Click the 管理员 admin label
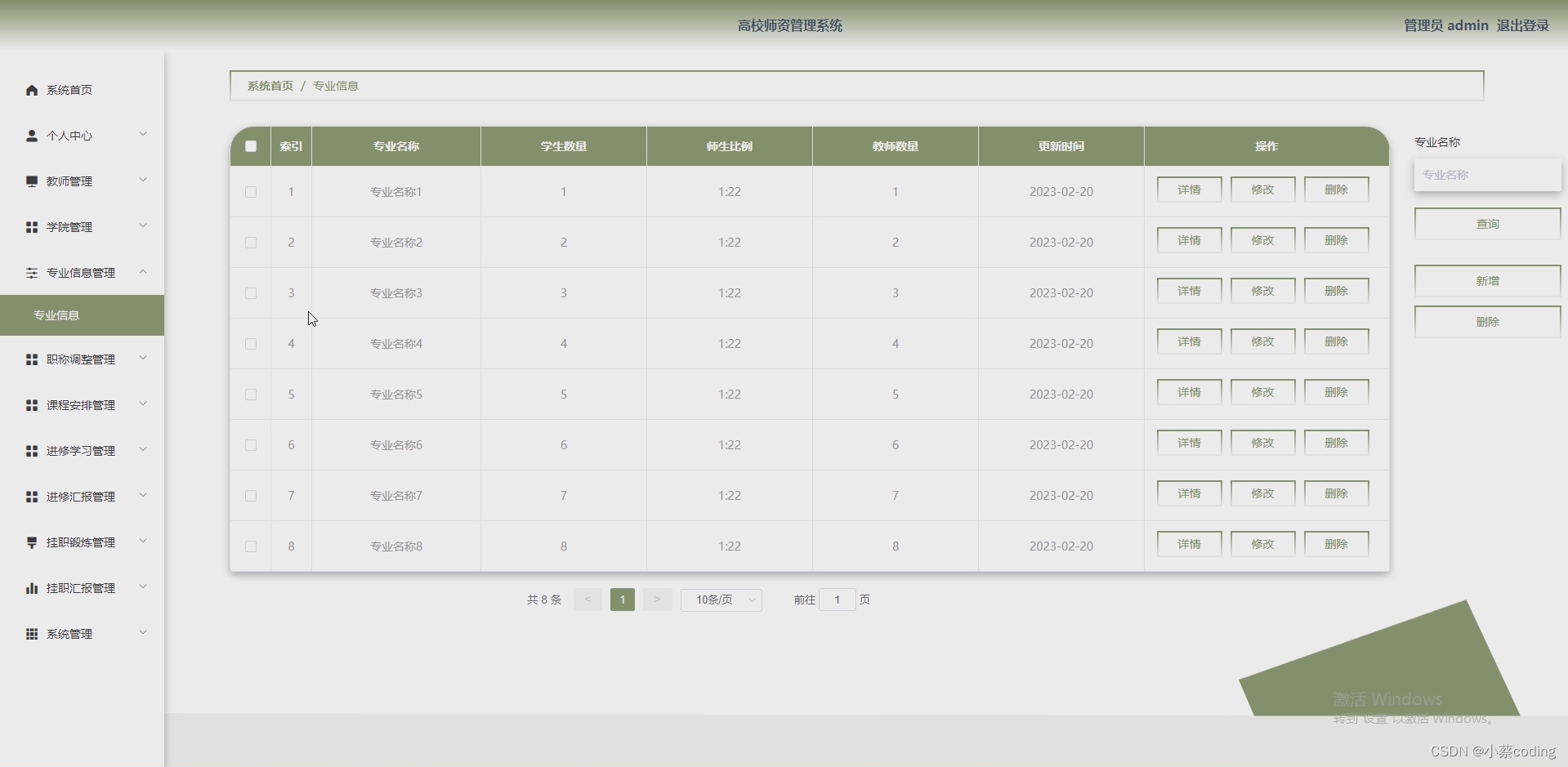 1446,25
